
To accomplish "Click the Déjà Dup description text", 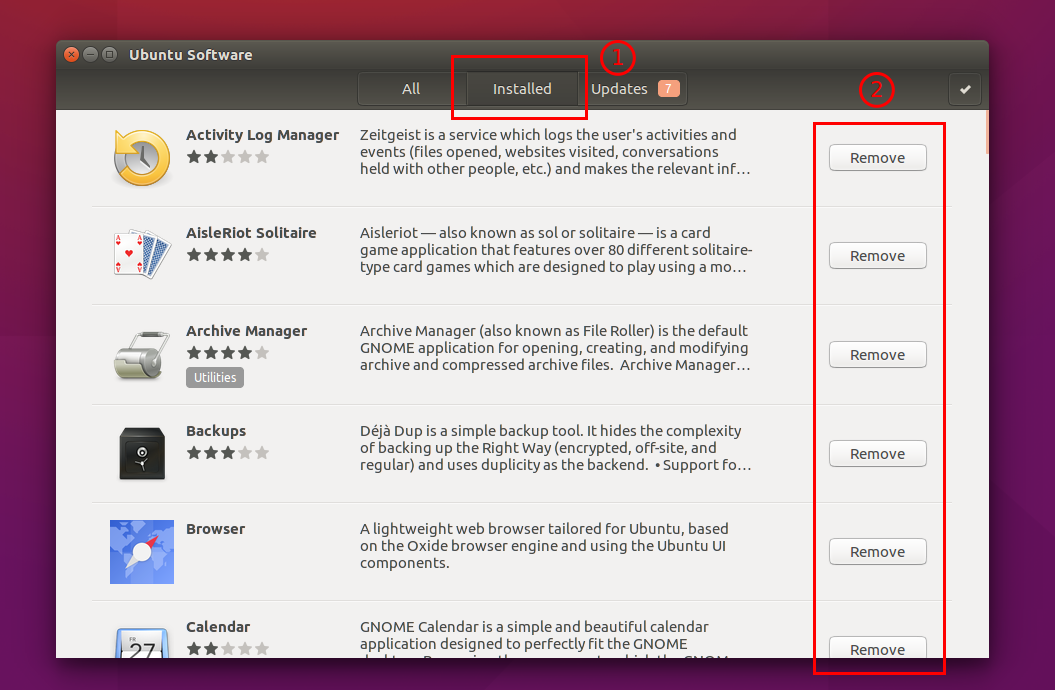I will tap(555, 448).
